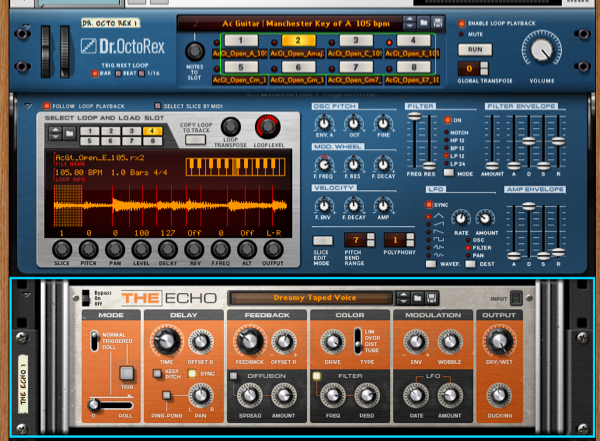Click the Slice Edit Mode button
600x441 pixels.
click(322, 240)
